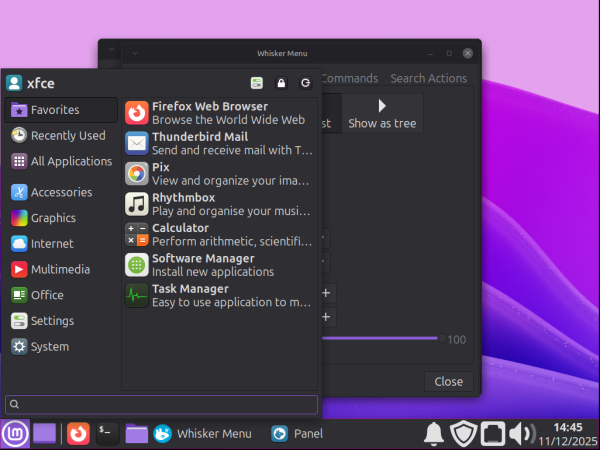Launch Task Manager from favorites

(219, 295)
